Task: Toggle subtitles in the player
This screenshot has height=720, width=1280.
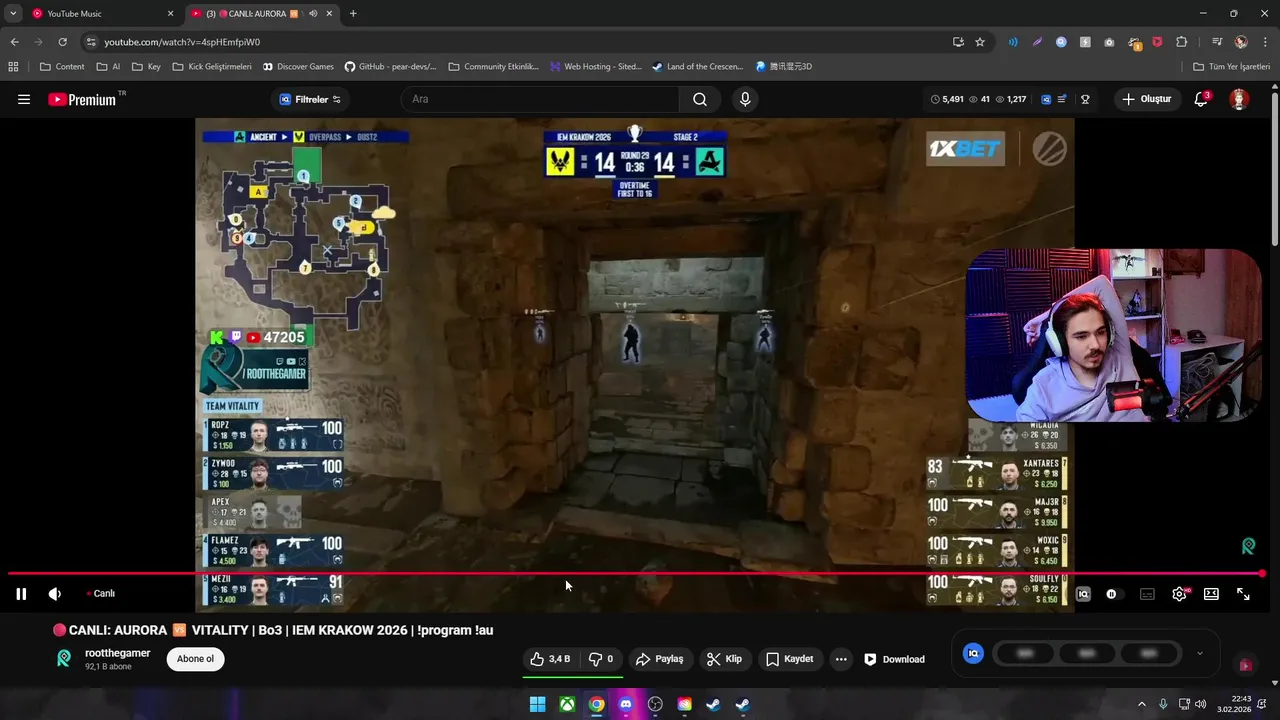Action: [x=1147, y=594]
